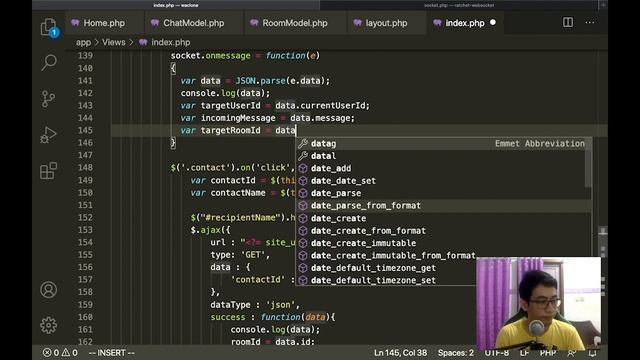Click Ln 145, Col 38 status item
This screenshot has height=360, width=640.
400,353
